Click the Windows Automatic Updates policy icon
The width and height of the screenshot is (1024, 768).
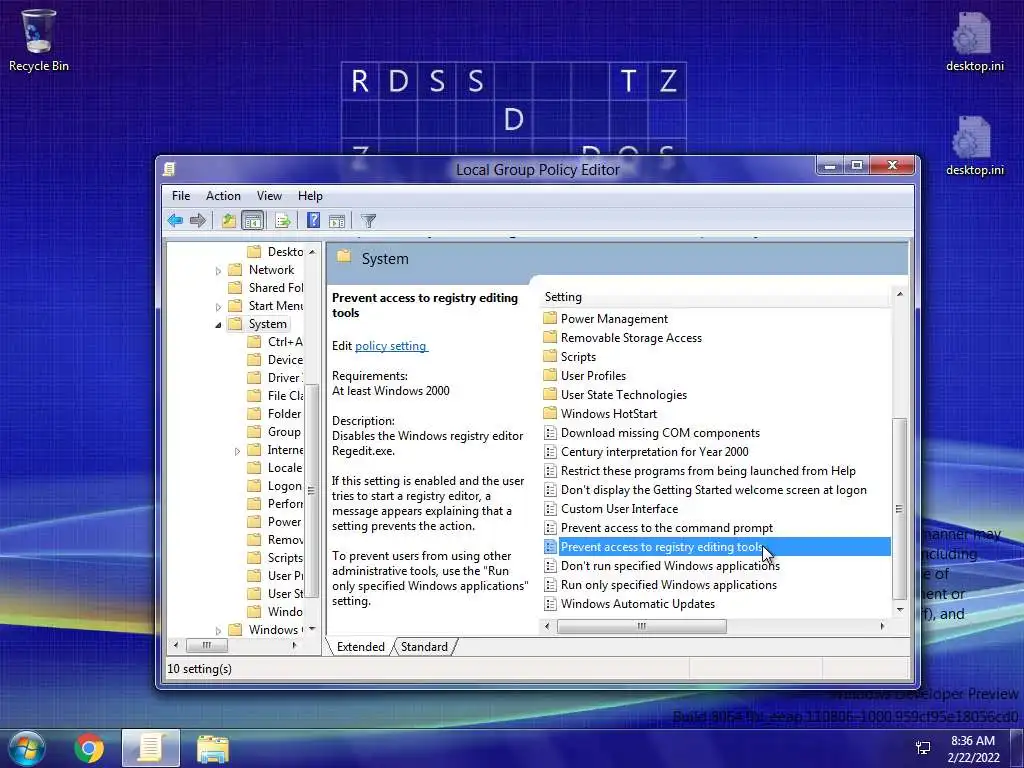tap(551, 604)
